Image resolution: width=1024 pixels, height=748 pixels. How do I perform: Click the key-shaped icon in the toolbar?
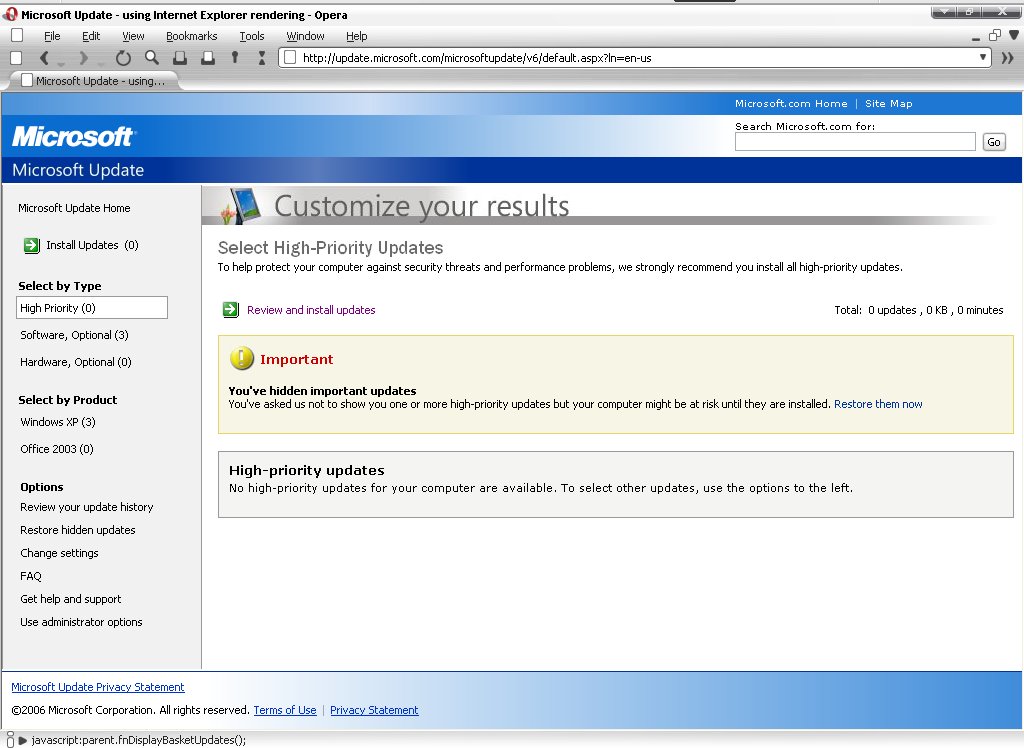235,58
